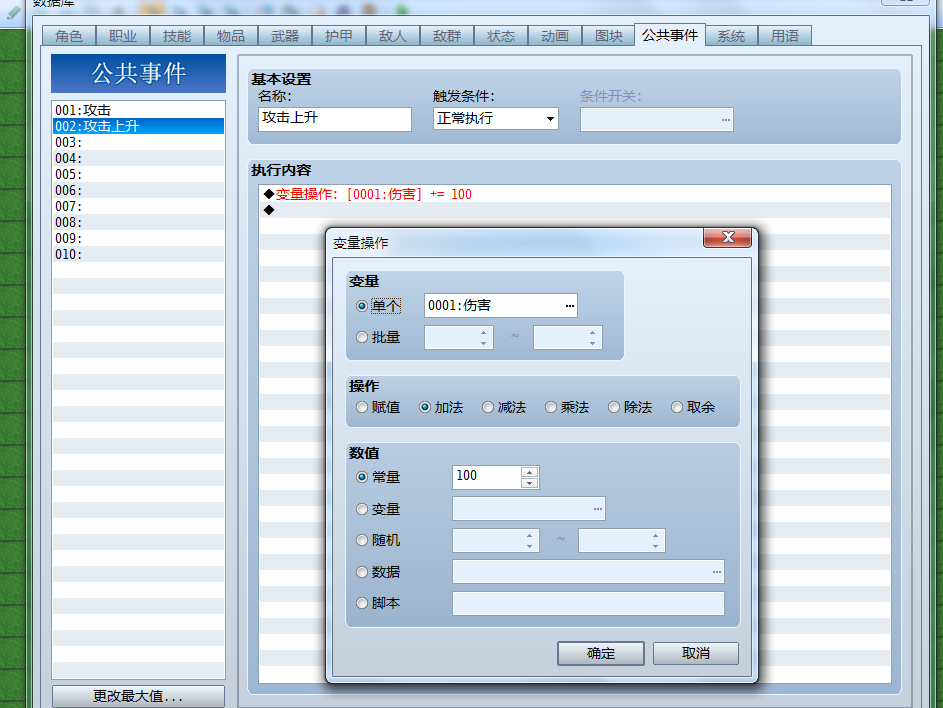Select empty event slot 003:

[138, 143]
